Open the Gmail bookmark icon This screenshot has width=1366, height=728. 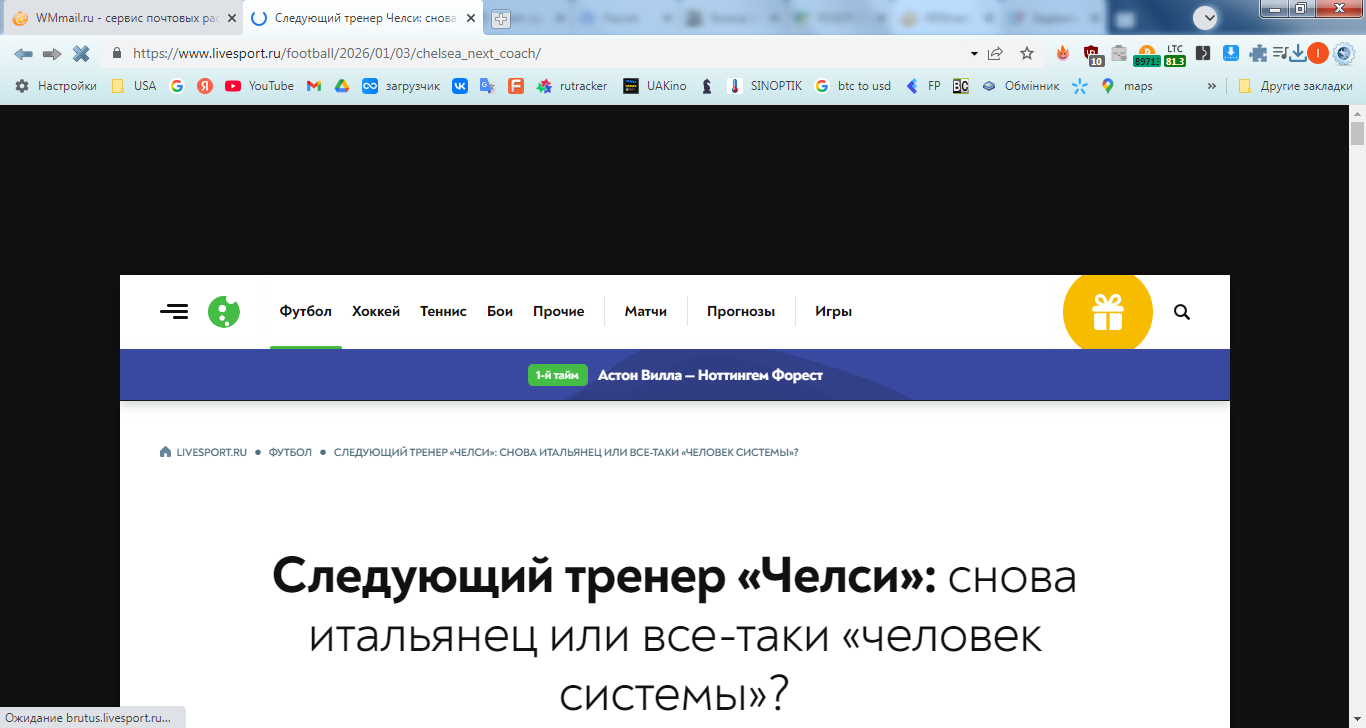(x=314, y=86)
